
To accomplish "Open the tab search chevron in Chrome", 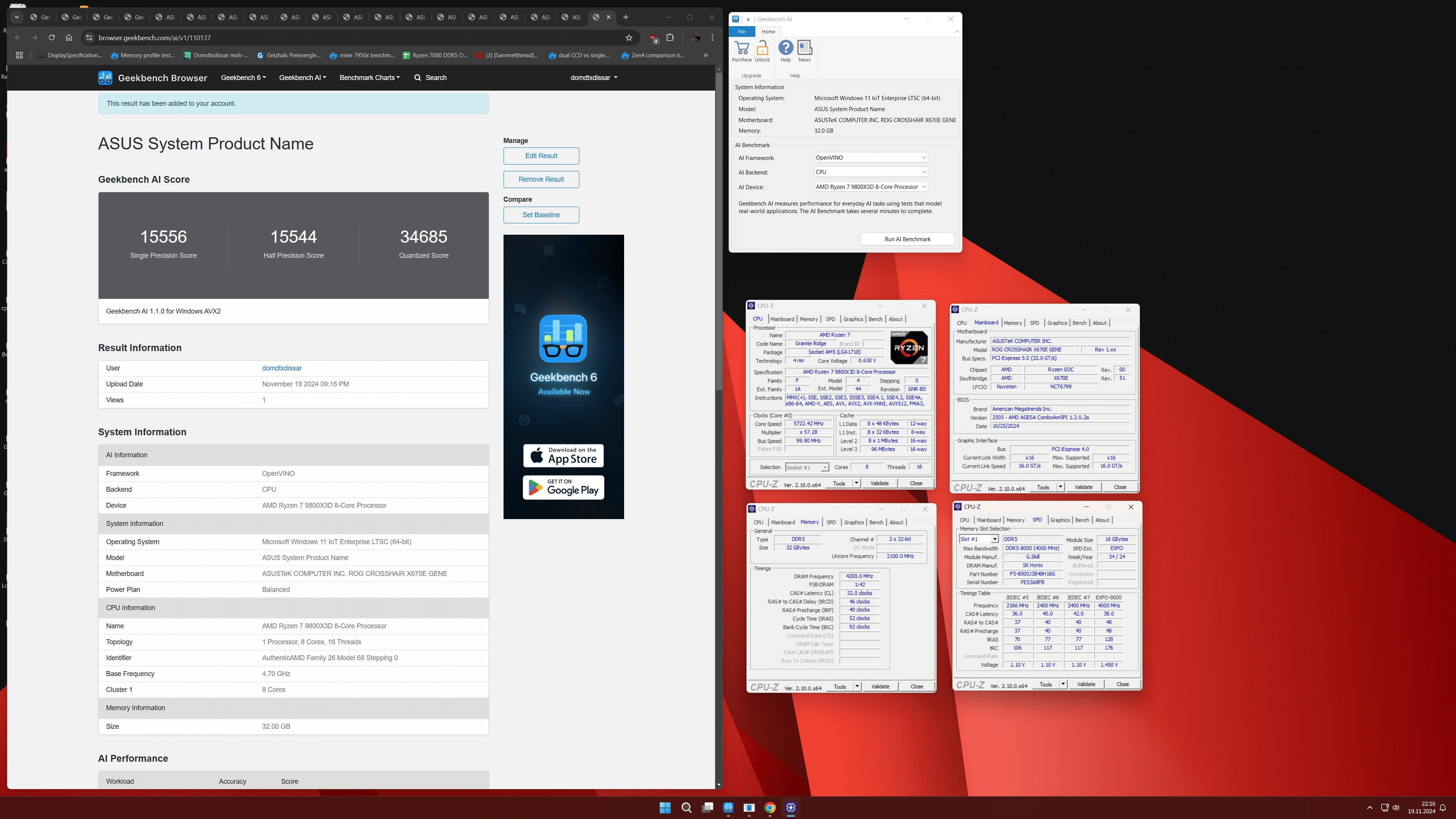I will click(x=17, y=17).
